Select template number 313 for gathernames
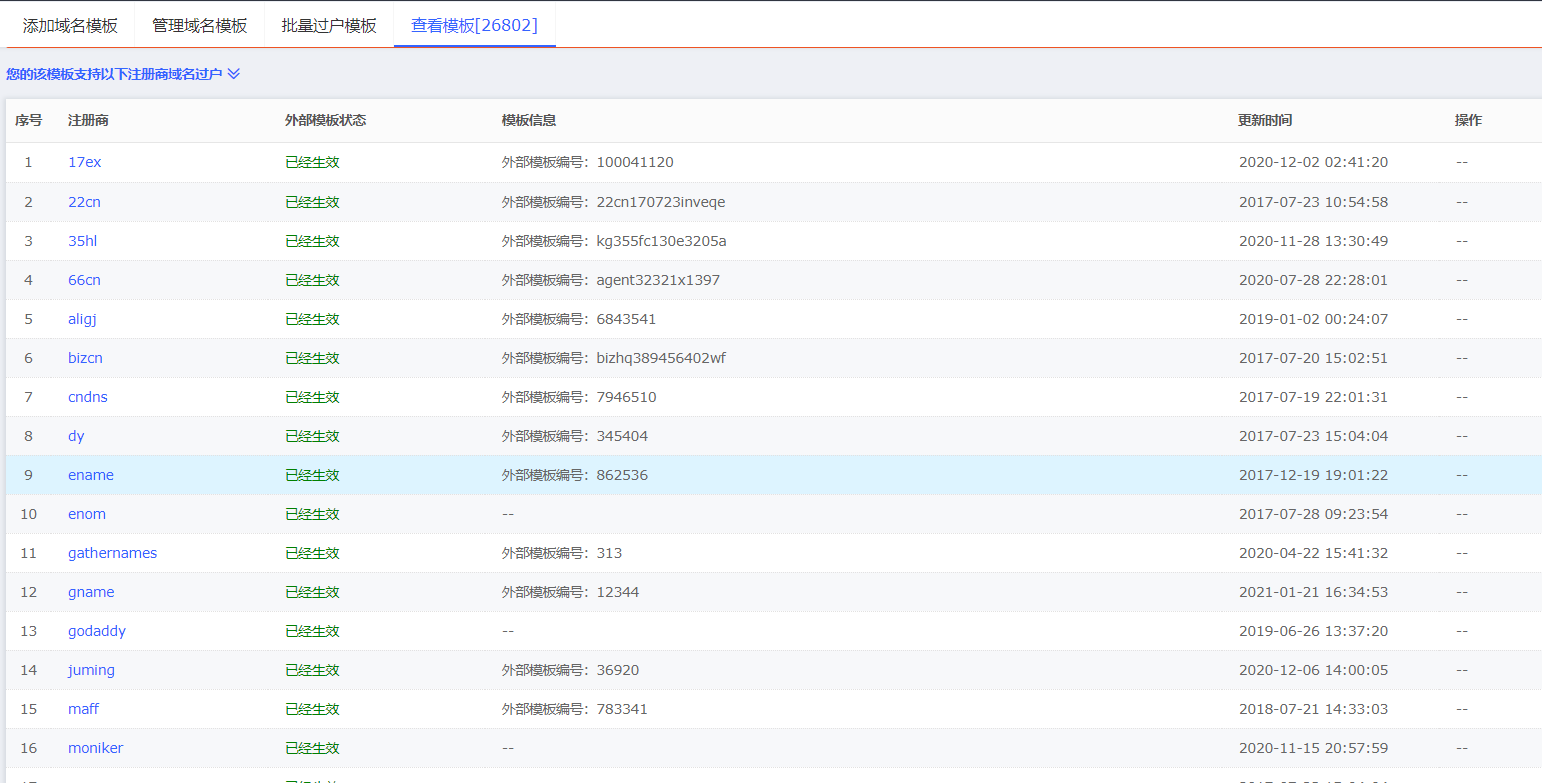Image resolution: width=1542 pixels, height=783 pixels. (x=609, y=553)
